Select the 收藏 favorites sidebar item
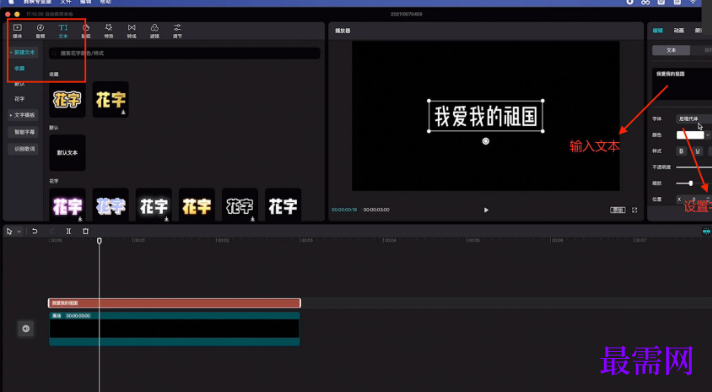Screen dimensions: 712x392 20,69
